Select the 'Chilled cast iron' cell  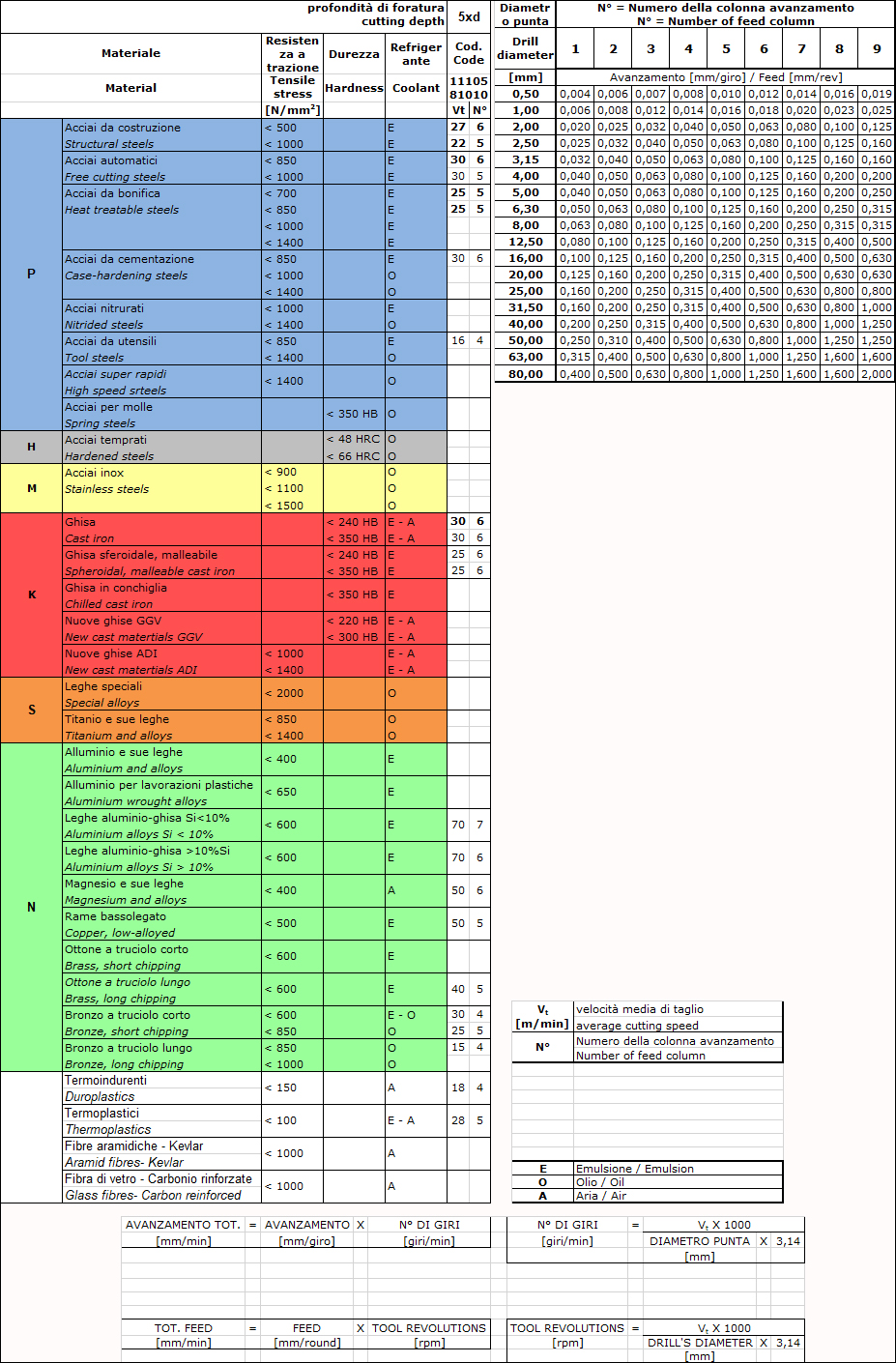pos(162,604)
